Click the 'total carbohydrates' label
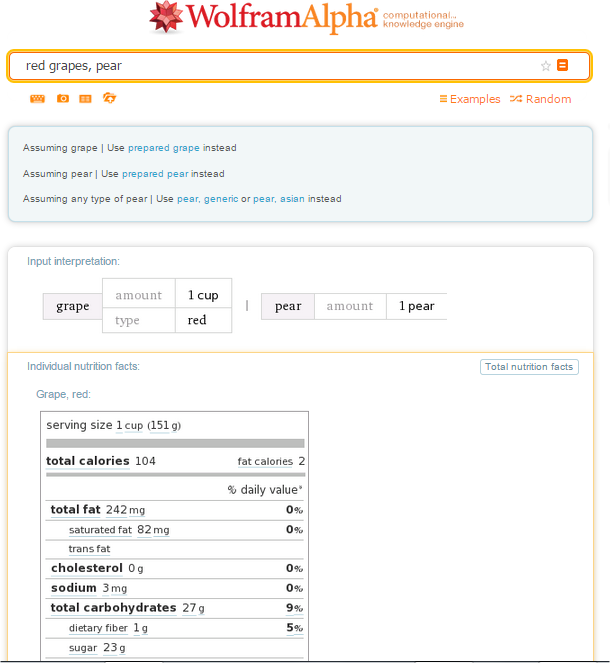The height and width of the screenshot is (663, 610). (x=114, y=608)
